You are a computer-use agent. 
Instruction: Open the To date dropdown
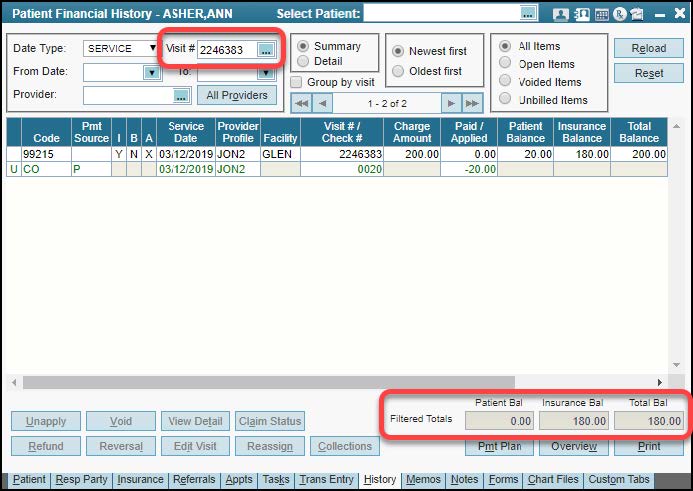point(265,72)
